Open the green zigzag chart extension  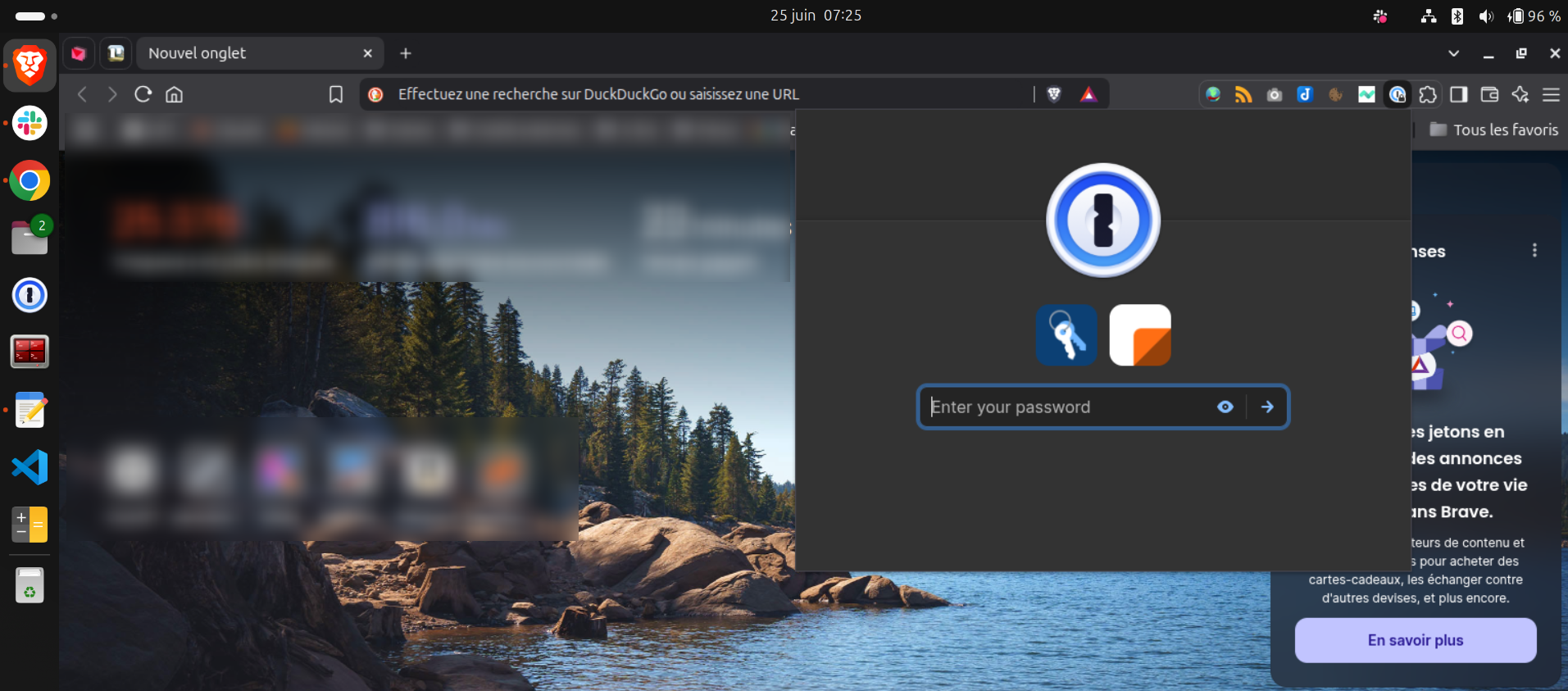tap(1366, 94)
